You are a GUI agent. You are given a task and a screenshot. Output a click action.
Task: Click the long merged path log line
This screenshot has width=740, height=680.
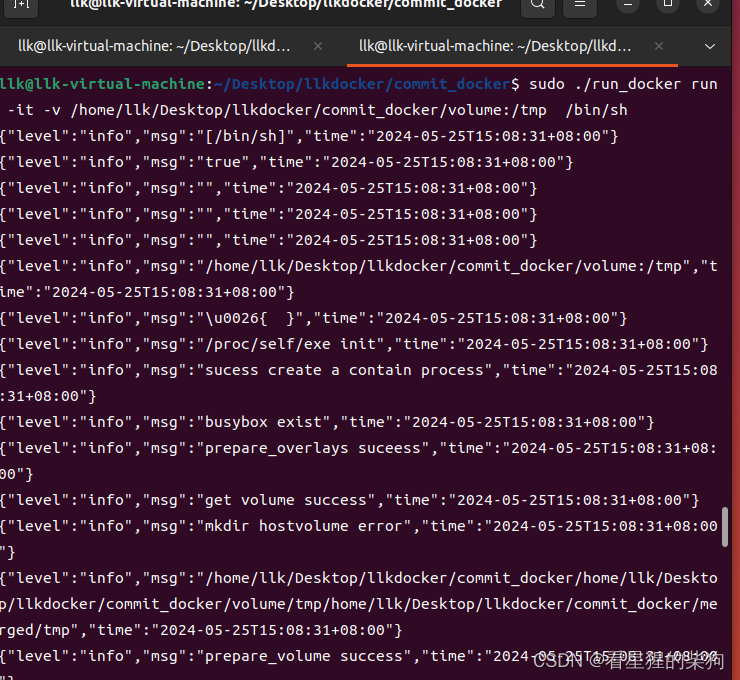pos(359,604)
